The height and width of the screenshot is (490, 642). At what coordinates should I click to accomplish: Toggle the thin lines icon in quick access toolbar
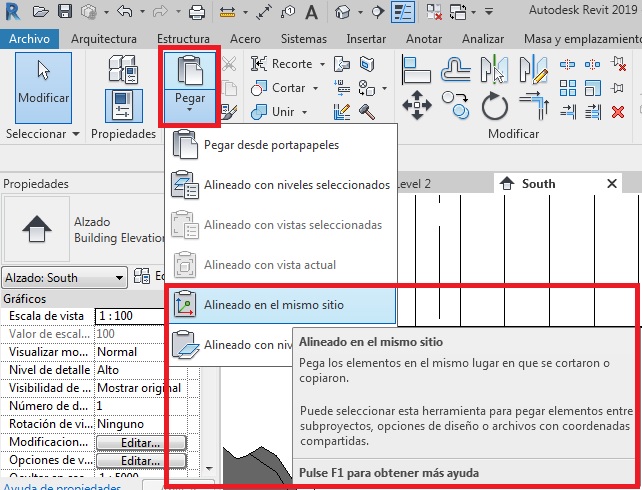403,13
